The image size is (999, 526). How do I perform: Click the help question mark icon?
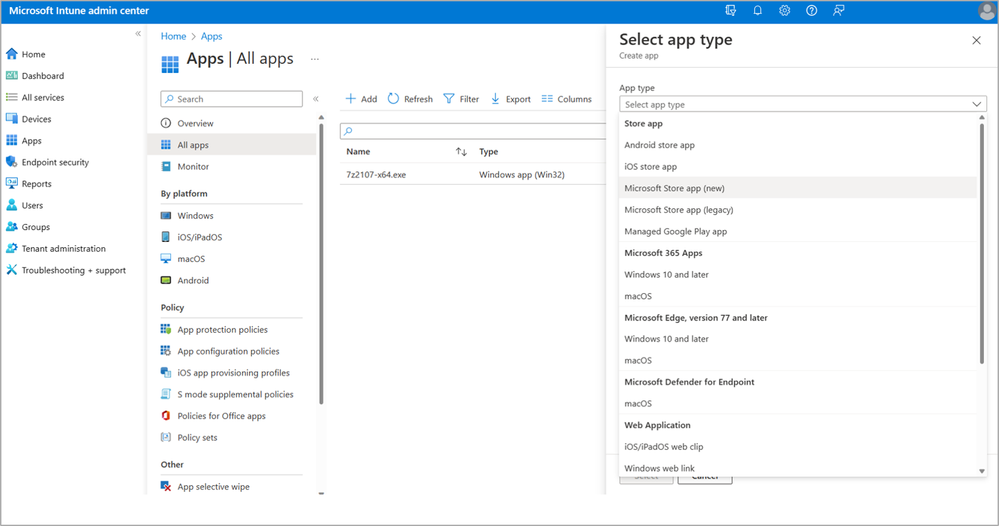pos(811,10)
